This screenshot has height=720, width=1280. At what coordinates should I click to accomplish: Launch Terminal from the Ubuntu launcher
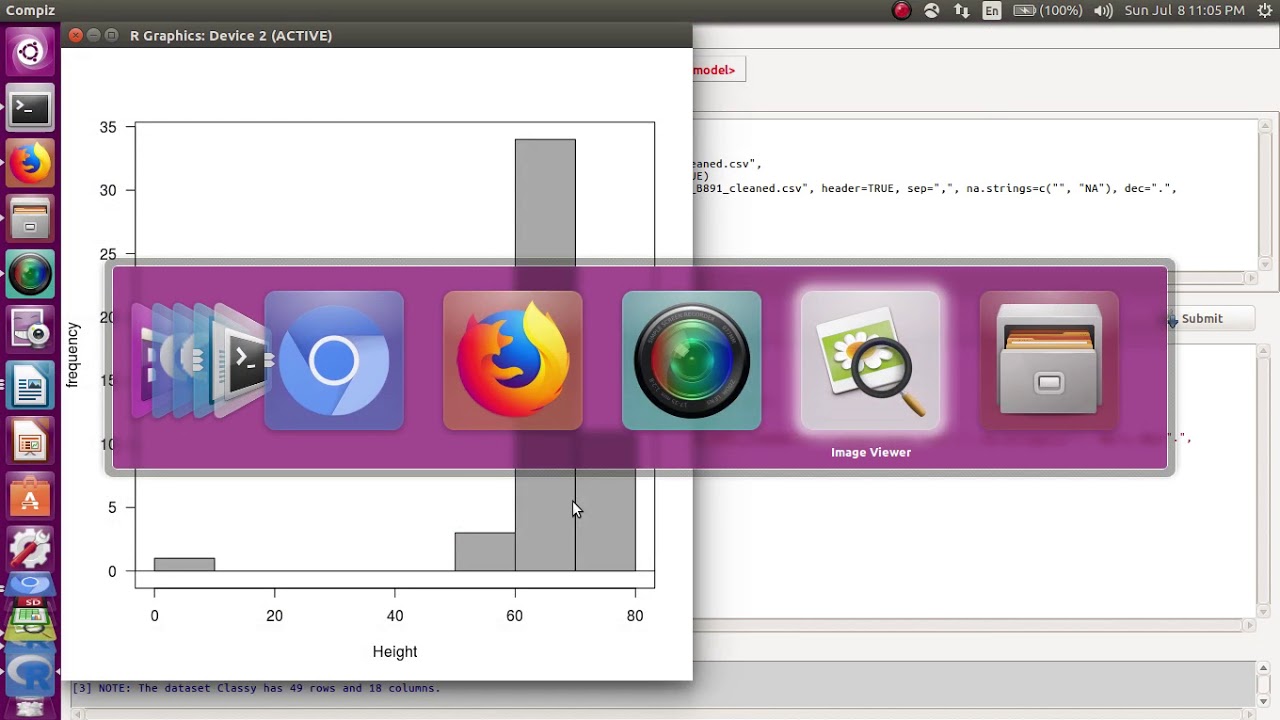click(30, 107)
